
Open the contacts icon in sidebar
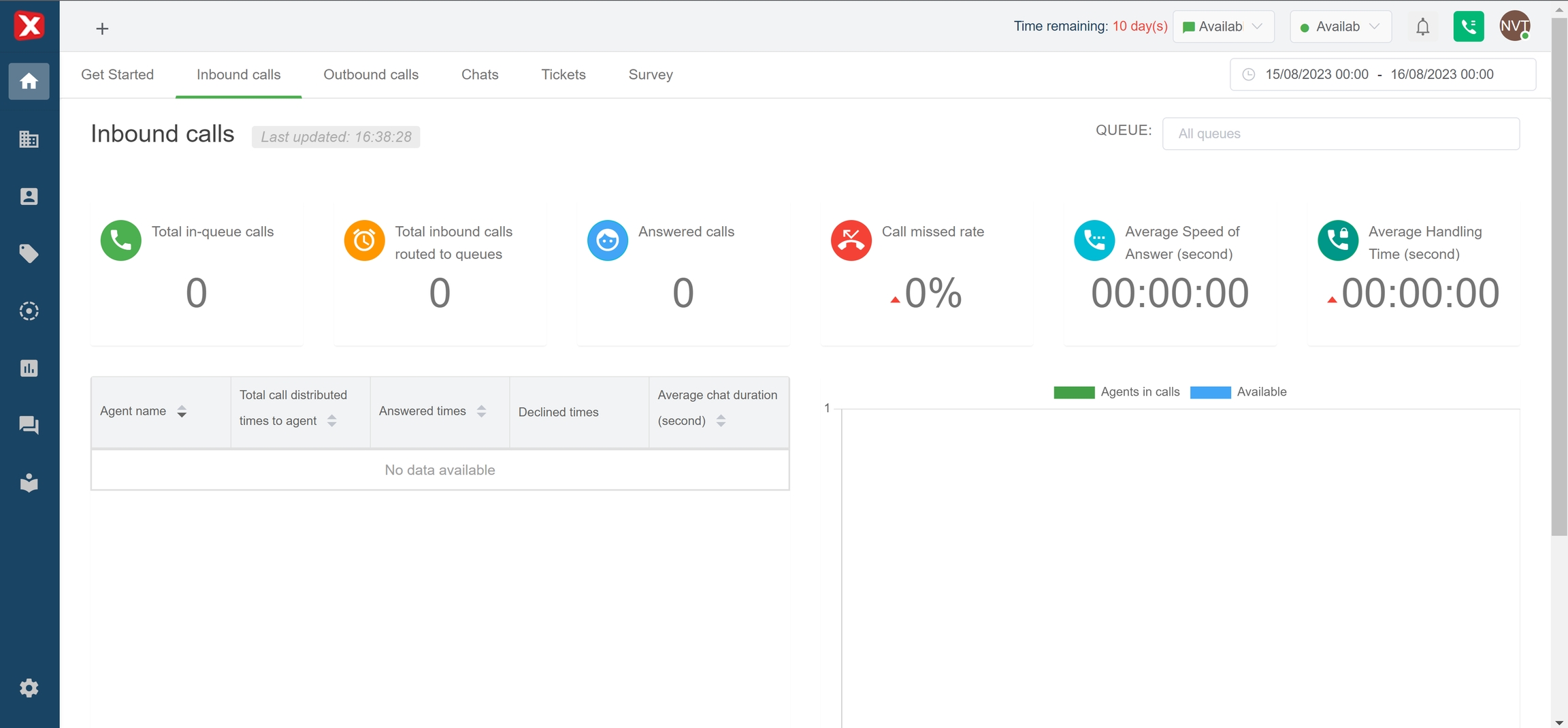pos(29,197)
